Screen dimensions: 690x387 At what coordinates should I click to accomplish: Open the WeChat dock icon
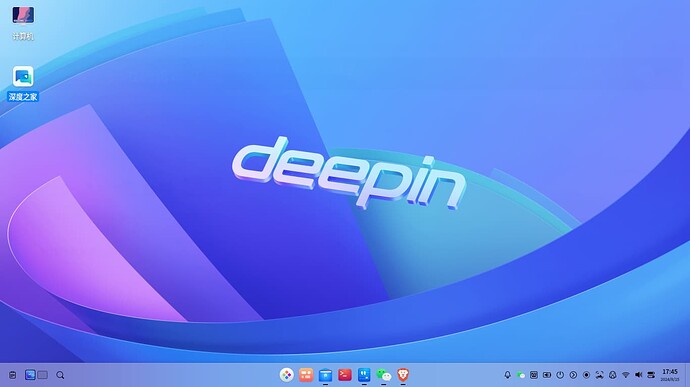tap(384, 375)
